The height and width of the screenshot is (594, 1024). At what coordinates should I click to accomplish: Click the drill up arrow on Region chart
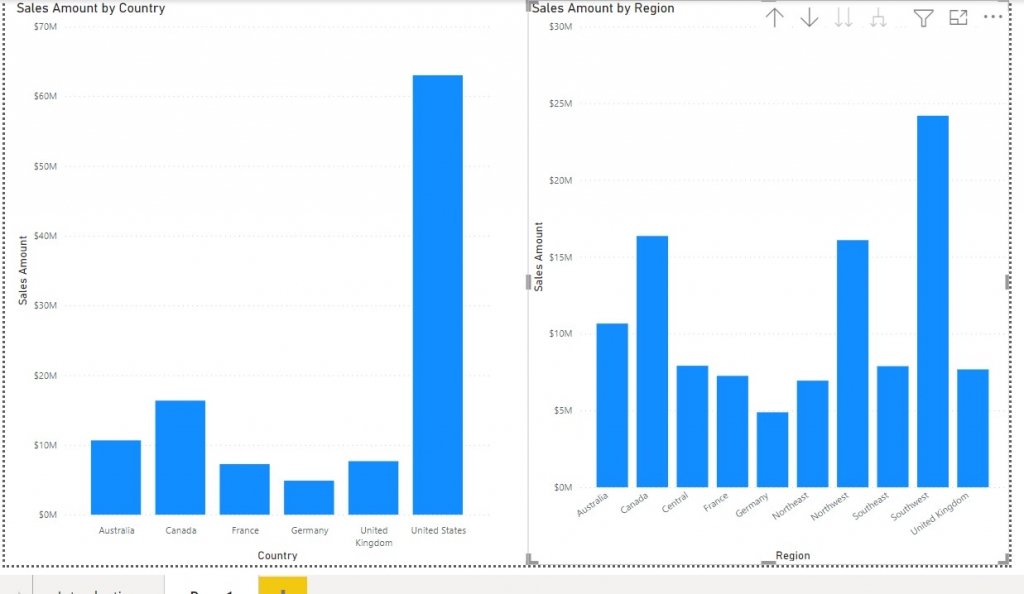[x=774, y=17]
